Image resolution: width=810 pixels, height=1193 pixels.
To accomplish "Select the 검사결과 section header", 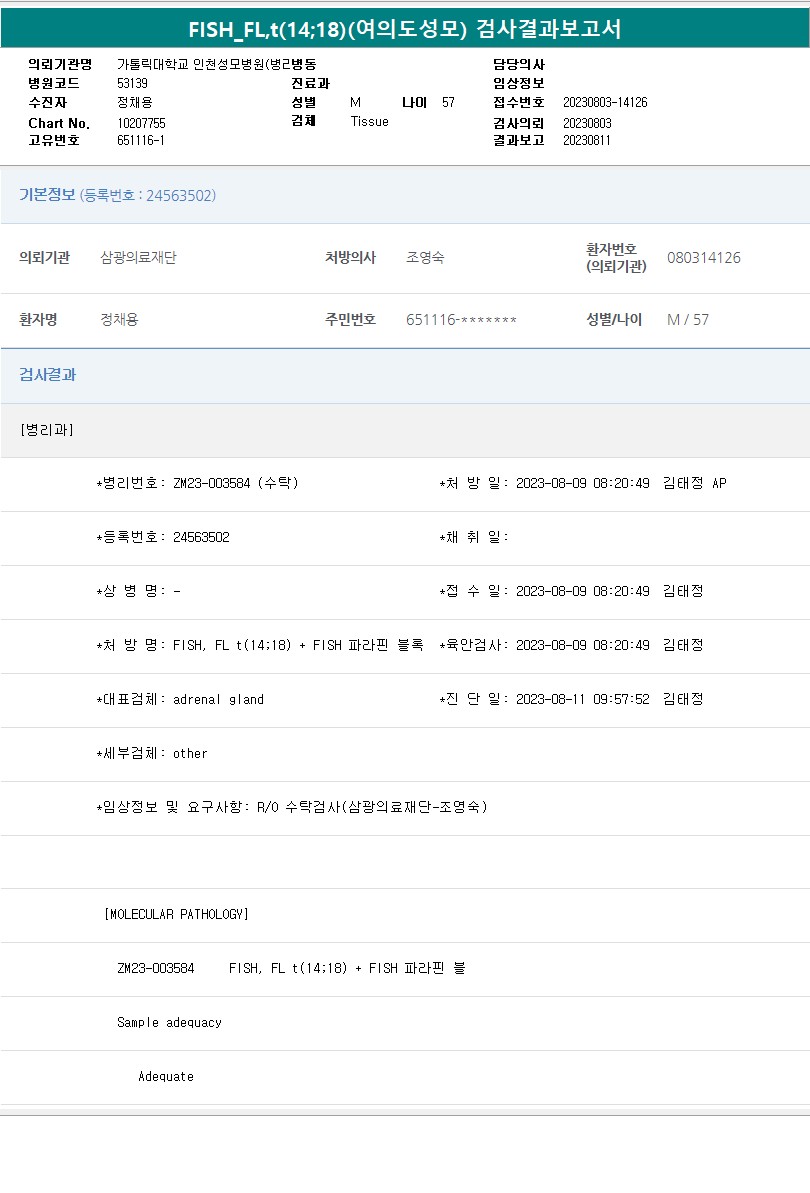I will (47, 375).
